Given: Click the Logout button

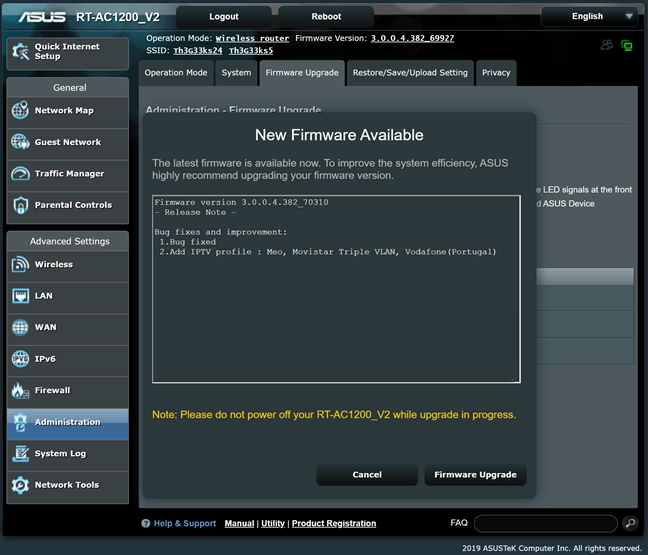Looking at the screenshot, I should click(224, 17).
